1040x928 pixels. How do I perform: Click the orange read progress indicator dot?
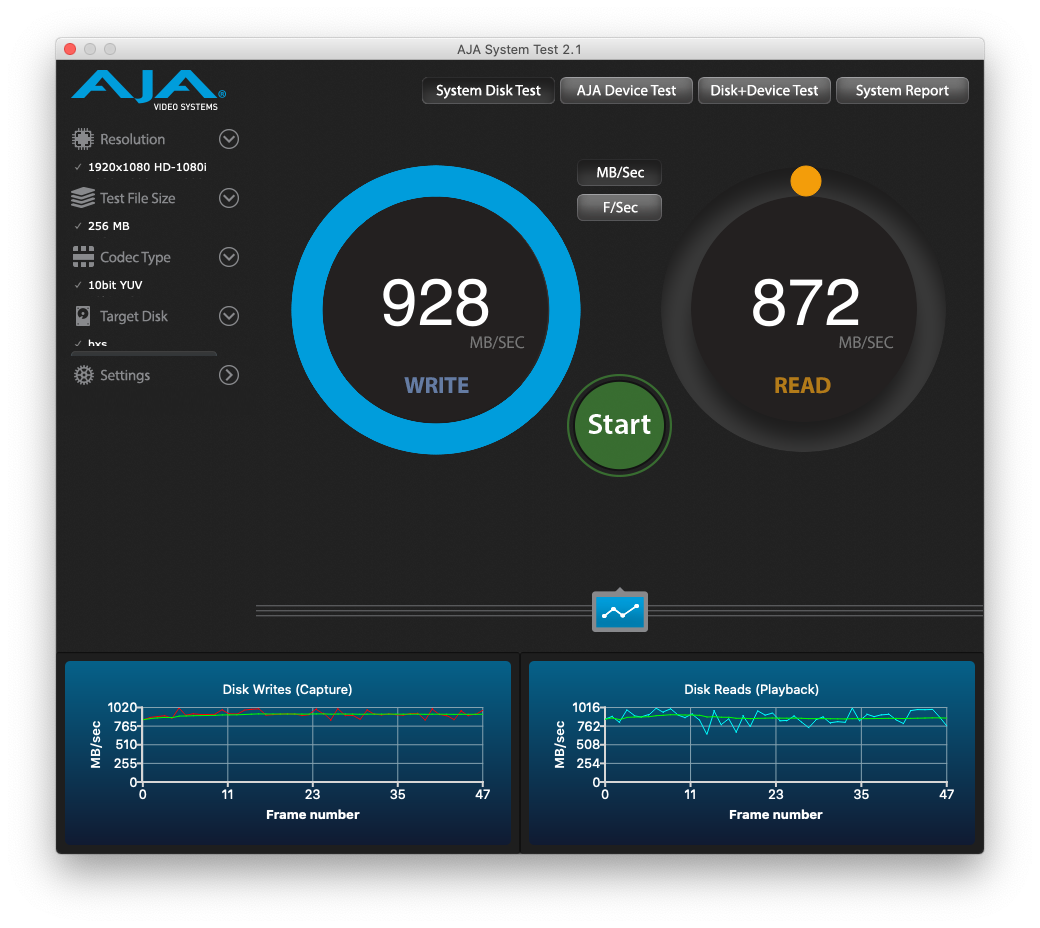[806, 181]
